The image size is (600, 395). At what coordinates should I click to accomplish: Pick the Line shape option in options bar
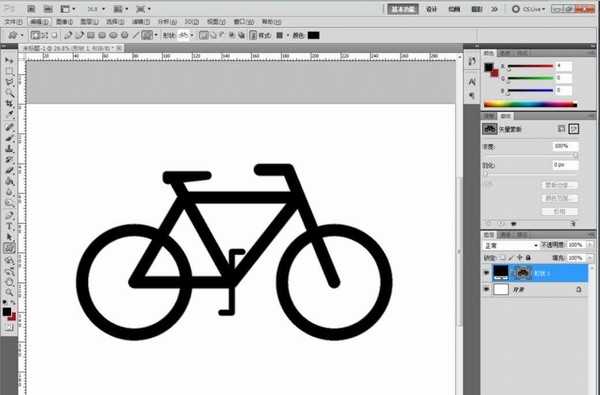pos(136,36)
